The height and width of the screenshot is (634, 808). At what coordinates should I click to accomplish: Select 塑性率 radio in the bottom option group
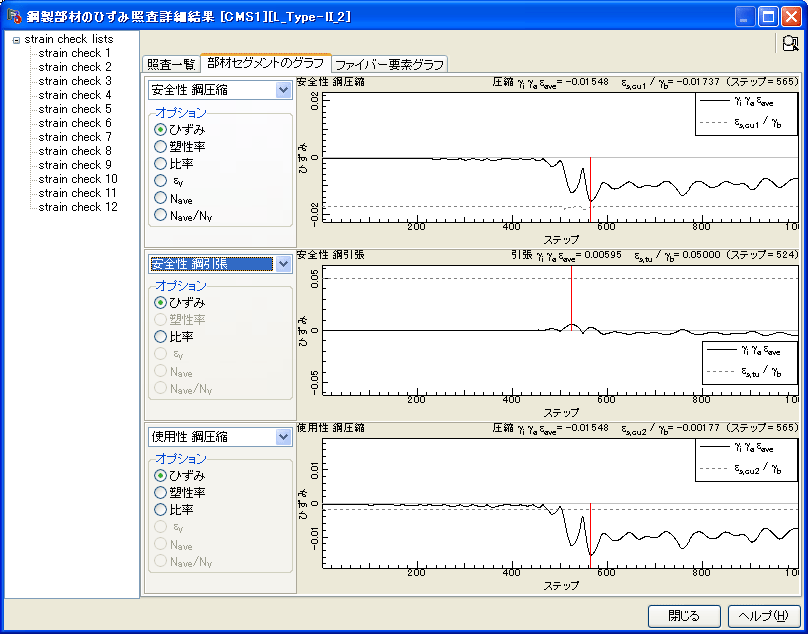(x=160, y=492)
